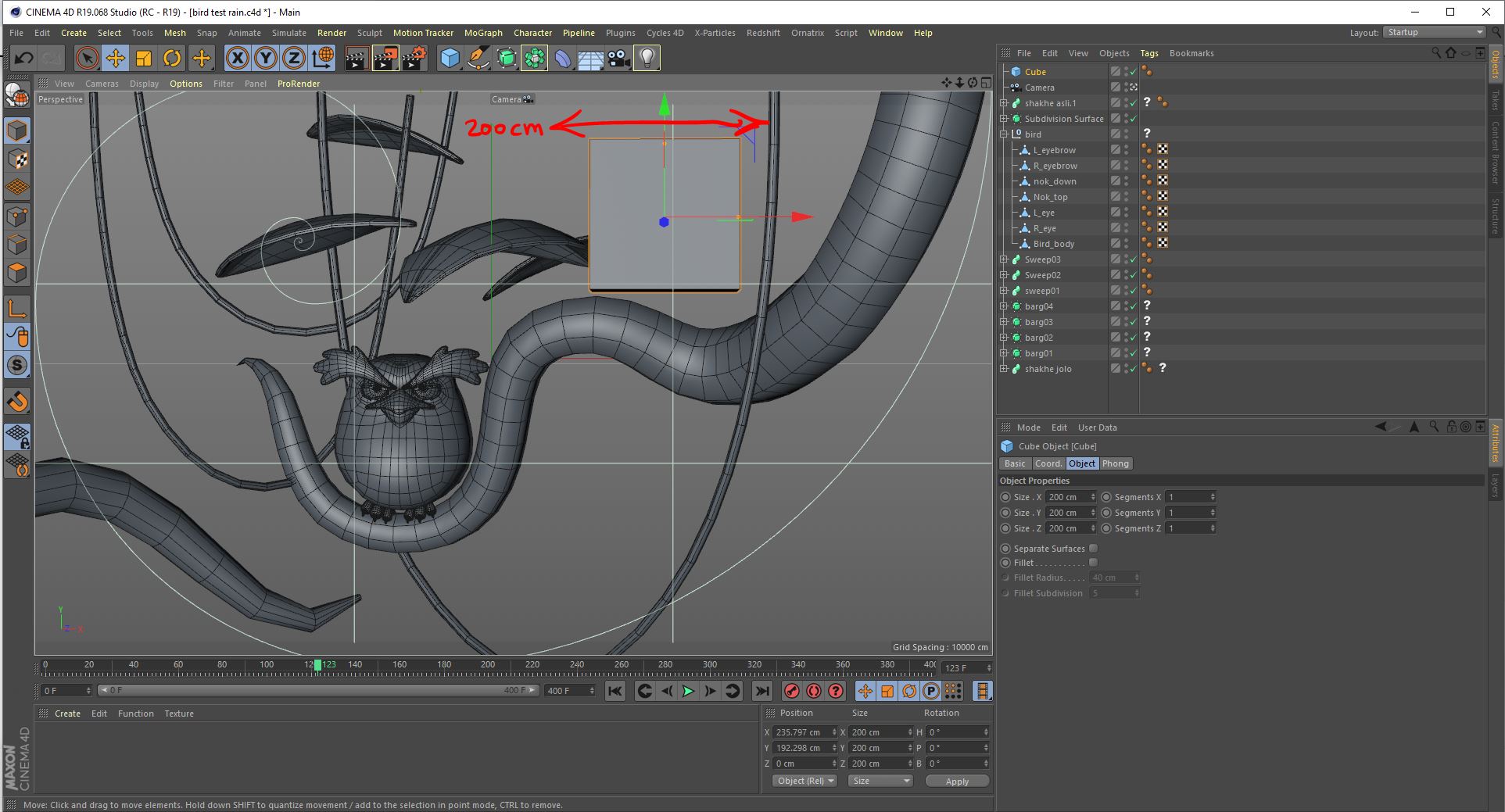Add a Cube primitive from the toolbar
The image size is (1505, 812).
coord(450,58)
